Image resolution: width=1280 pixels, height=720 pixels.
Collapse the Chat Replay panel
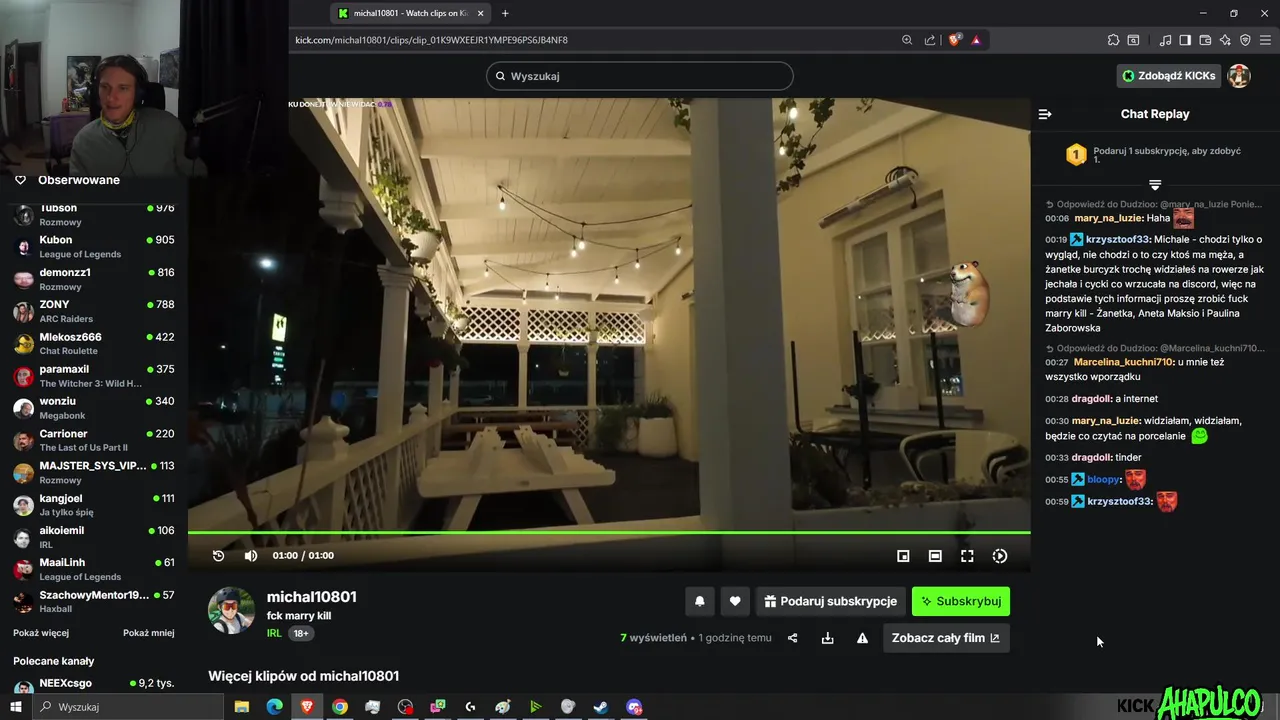[1045, 114]
